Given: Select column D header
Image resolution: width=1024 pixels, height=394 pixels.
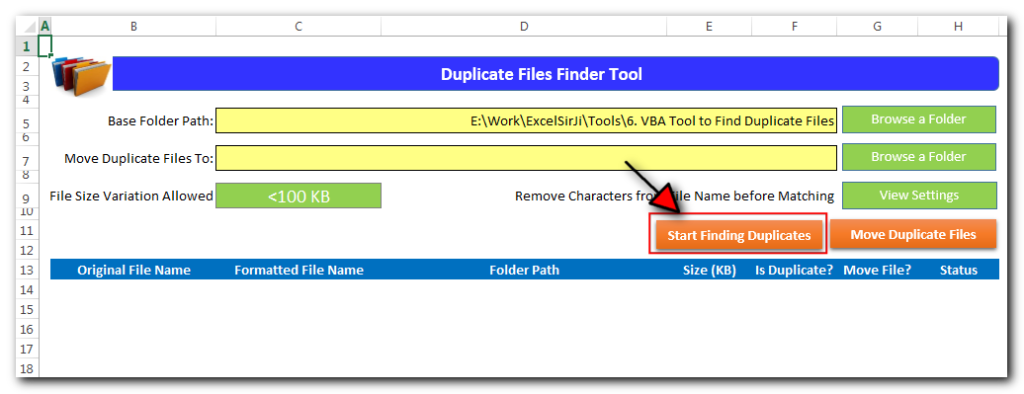Looking at the screenshot, I should coord(524,26).
